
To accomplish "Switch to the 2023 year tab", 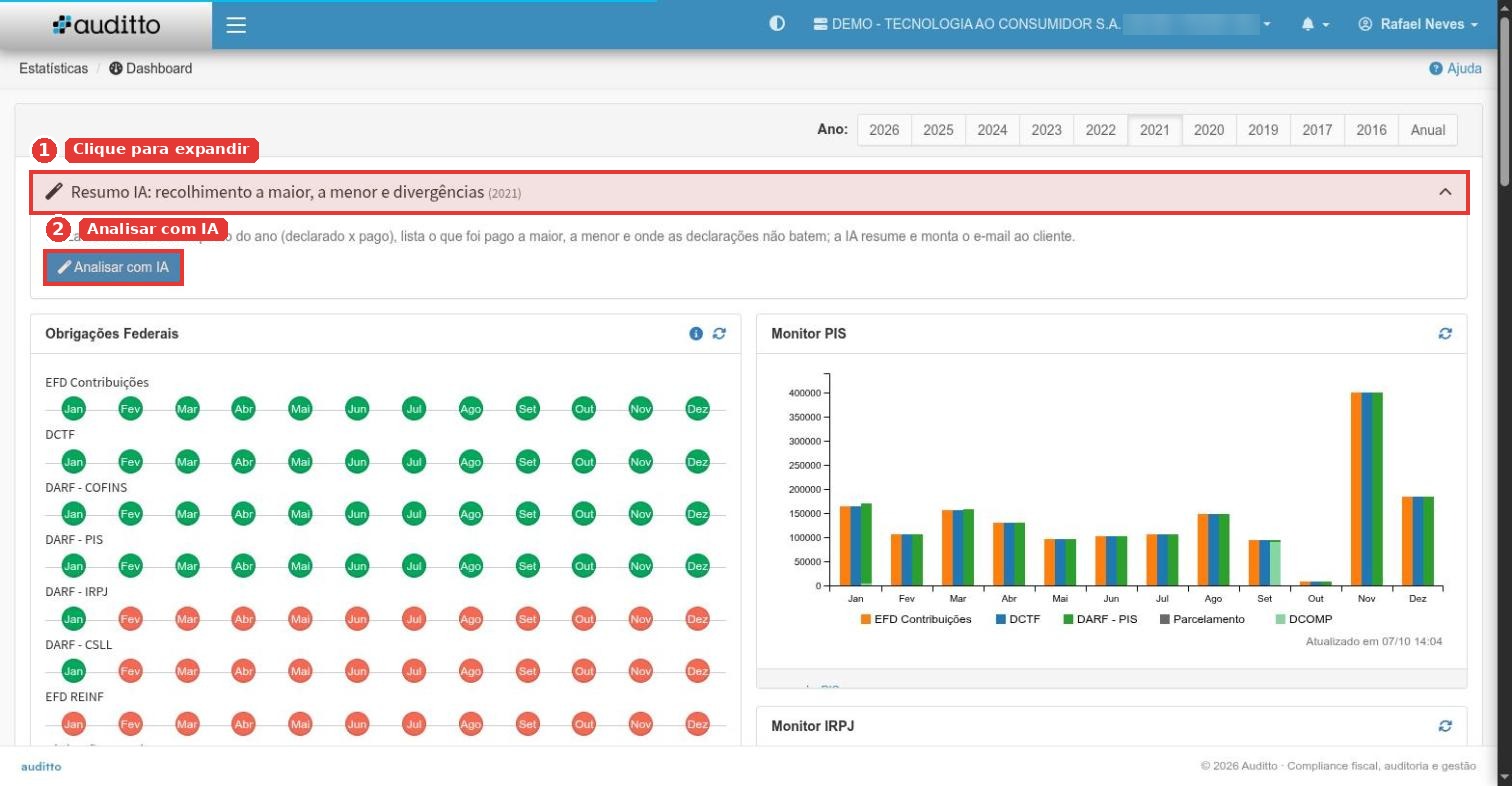I will click(1046, 130).
